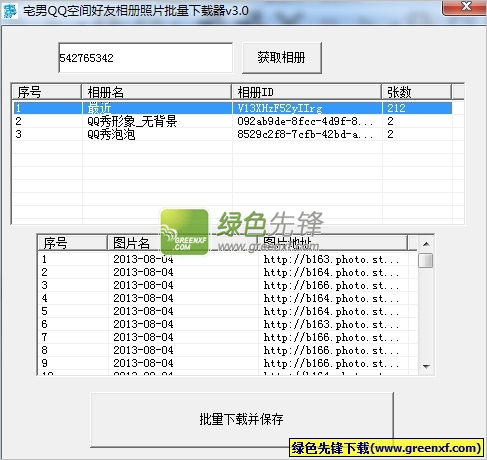Sort albums by 张数 column header
The height and width of the screenshot is (460, 487).
tap(416, 92)
